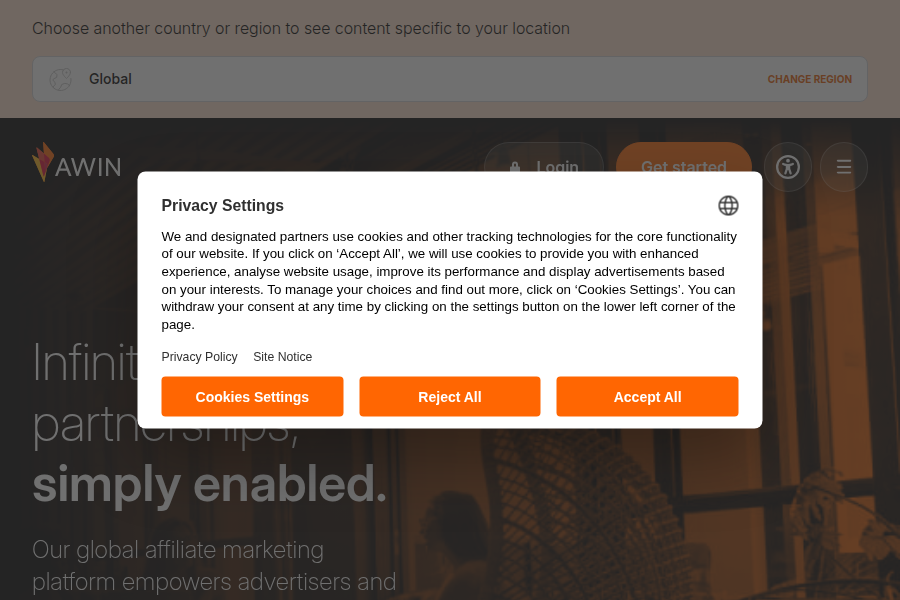Screen dimensions: 900x600
Task: Click the globe icon beside Global
Action: 61,79
